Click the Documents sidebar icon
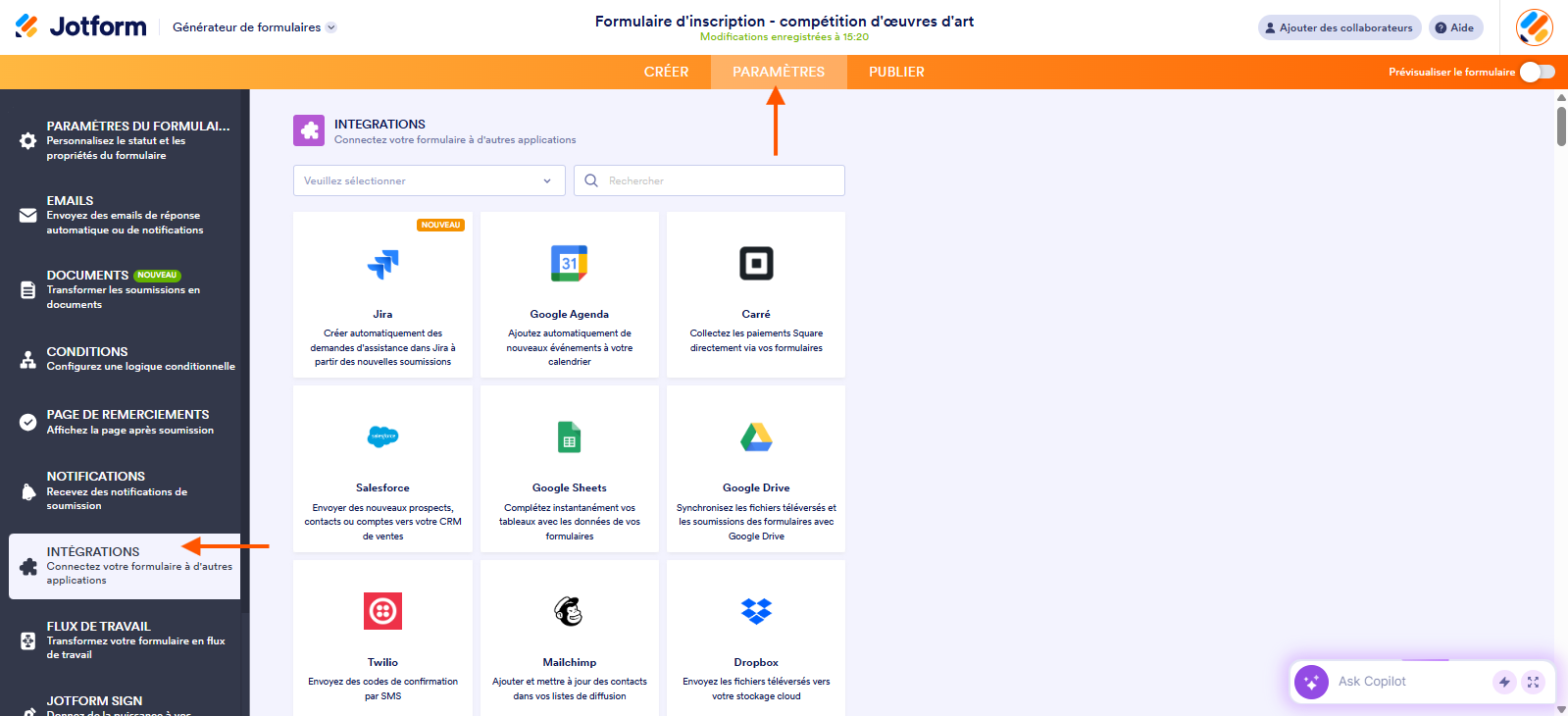 coord(28,290)
